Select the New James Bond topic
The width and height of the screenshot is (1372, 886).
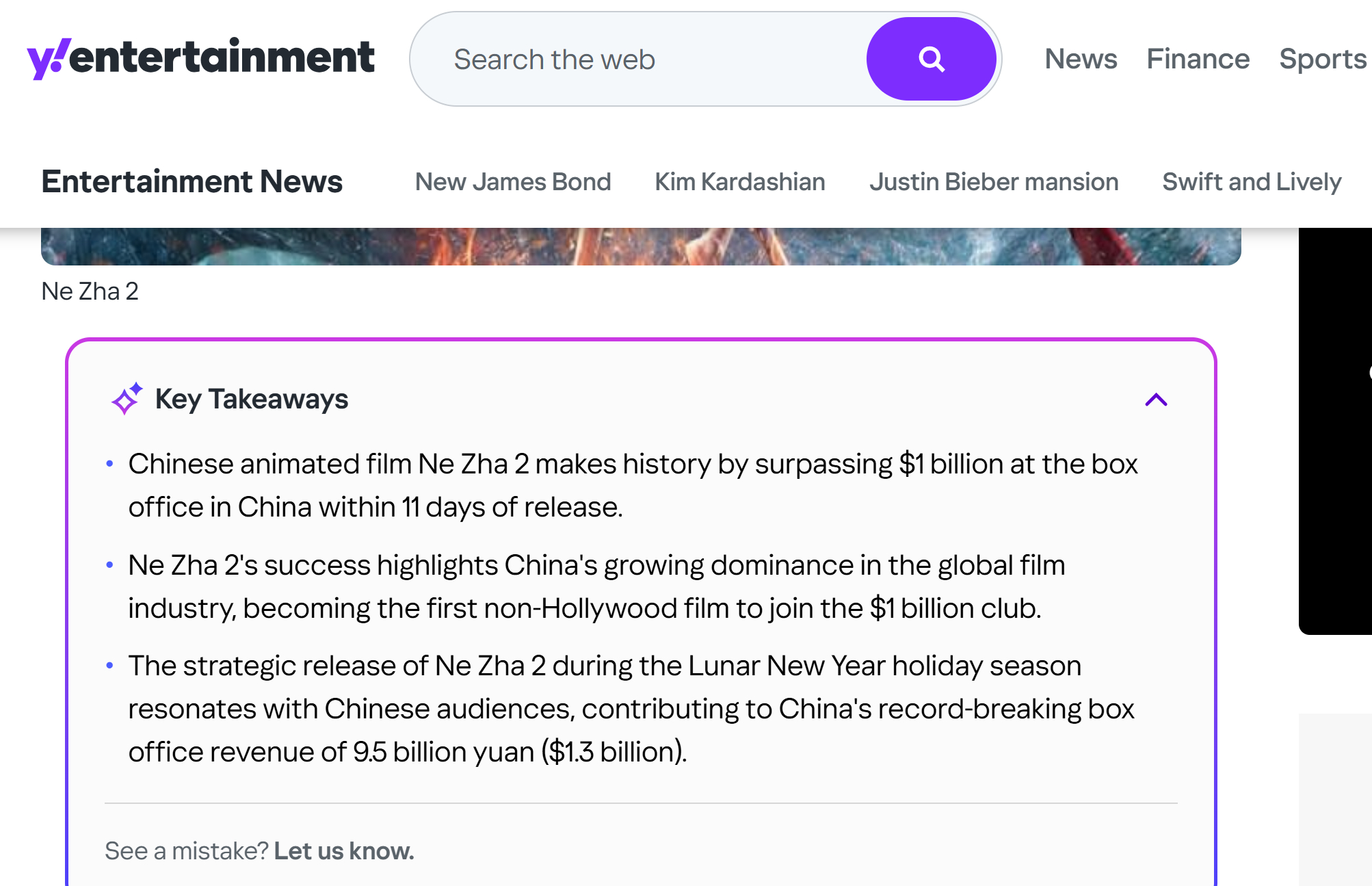[x=512, y=182]
